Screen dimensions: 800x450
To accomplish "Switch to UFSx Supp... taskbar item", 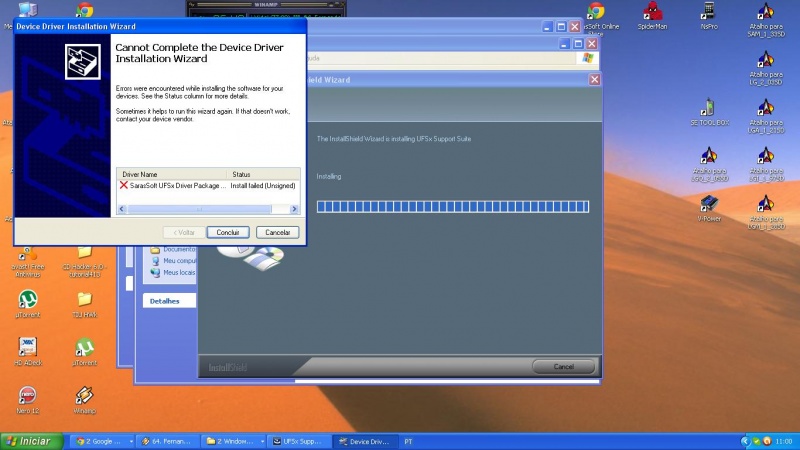I will coord(300,441).
